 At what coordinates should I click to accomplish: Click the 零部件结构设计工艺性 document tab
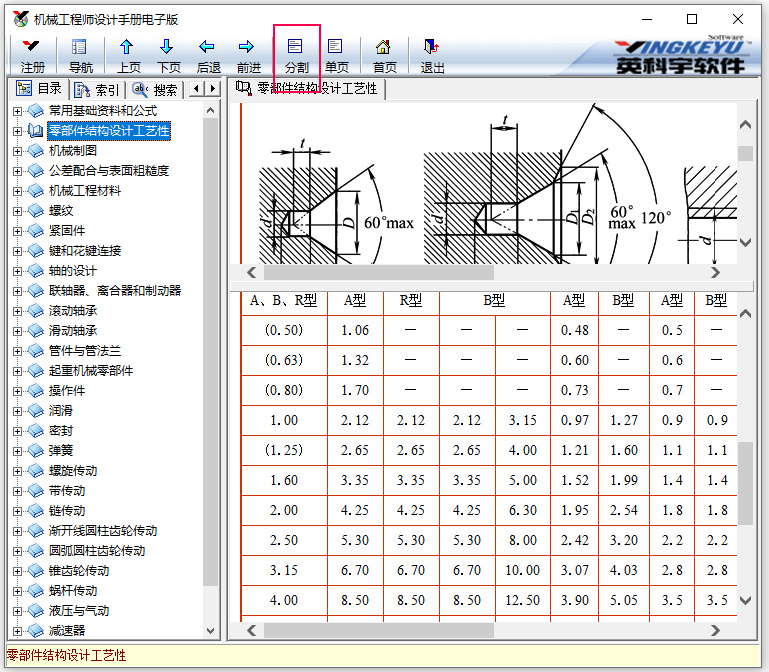(309, 89)
